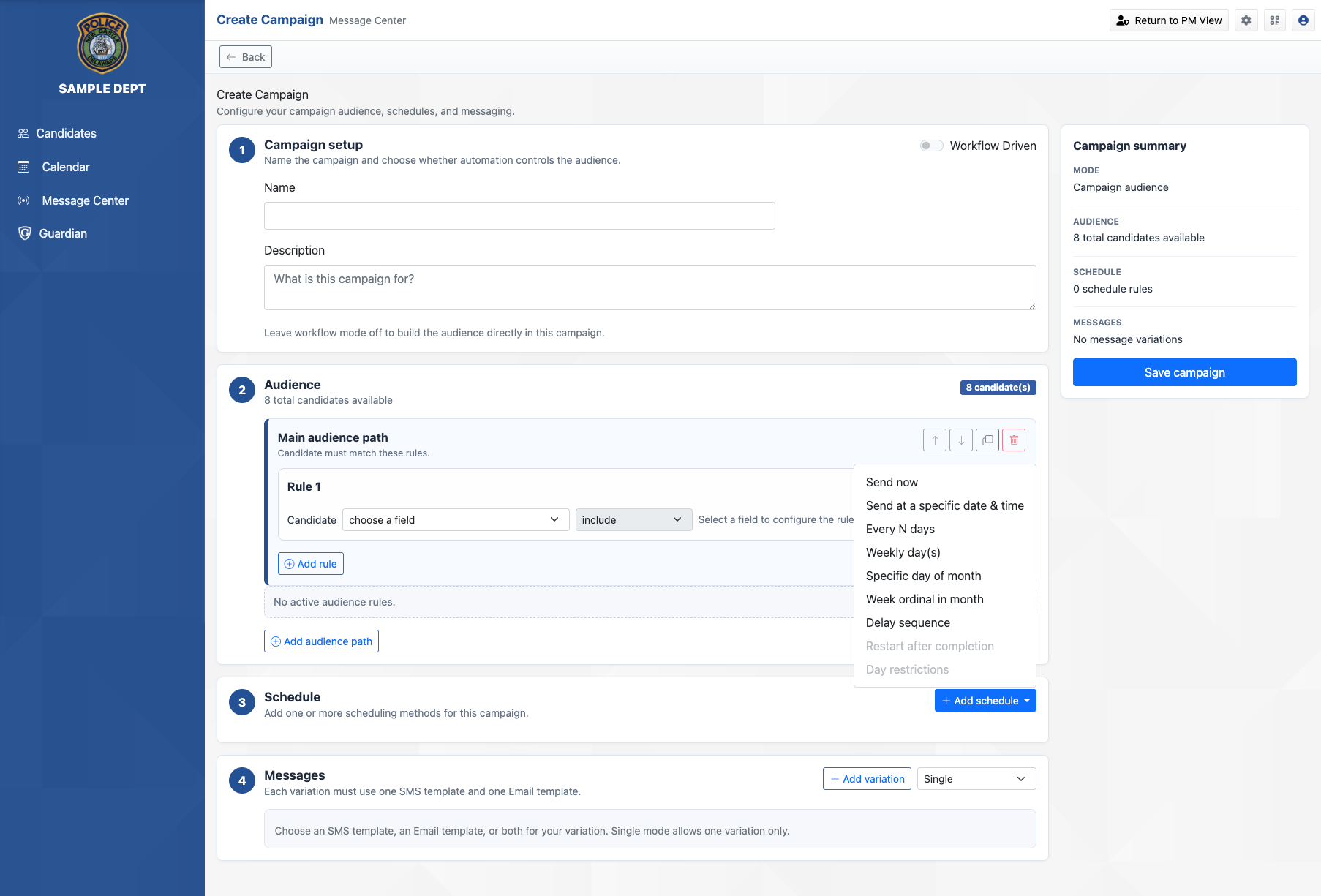Click Add variation button

point(867,779)
